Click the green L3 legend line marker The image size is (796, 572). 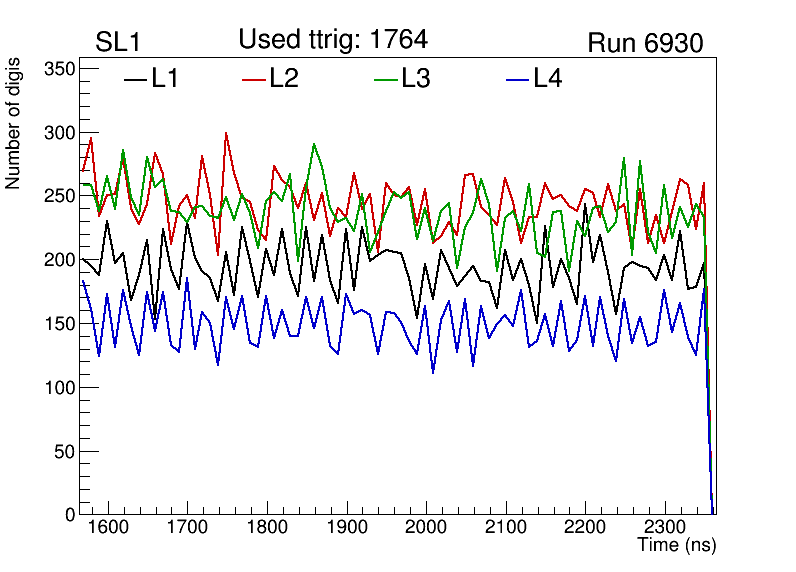(385, 80)
